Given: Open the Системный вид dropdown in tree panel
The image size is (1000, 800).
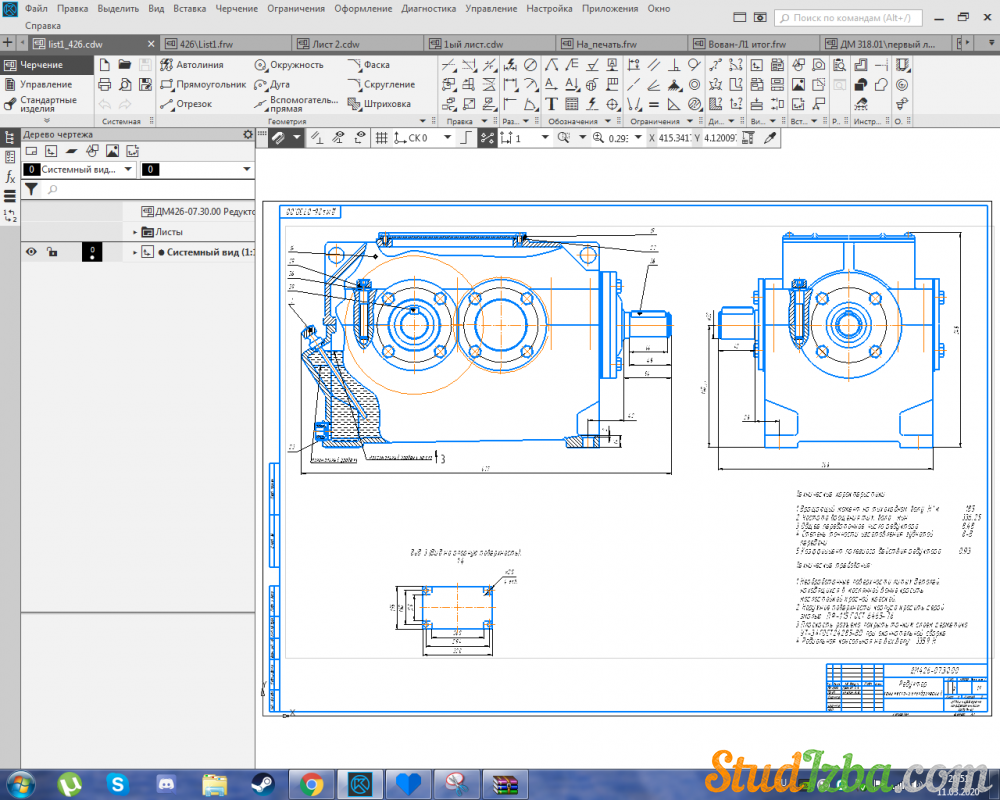Looking at the screenshot, I should [x=128, y=170].
